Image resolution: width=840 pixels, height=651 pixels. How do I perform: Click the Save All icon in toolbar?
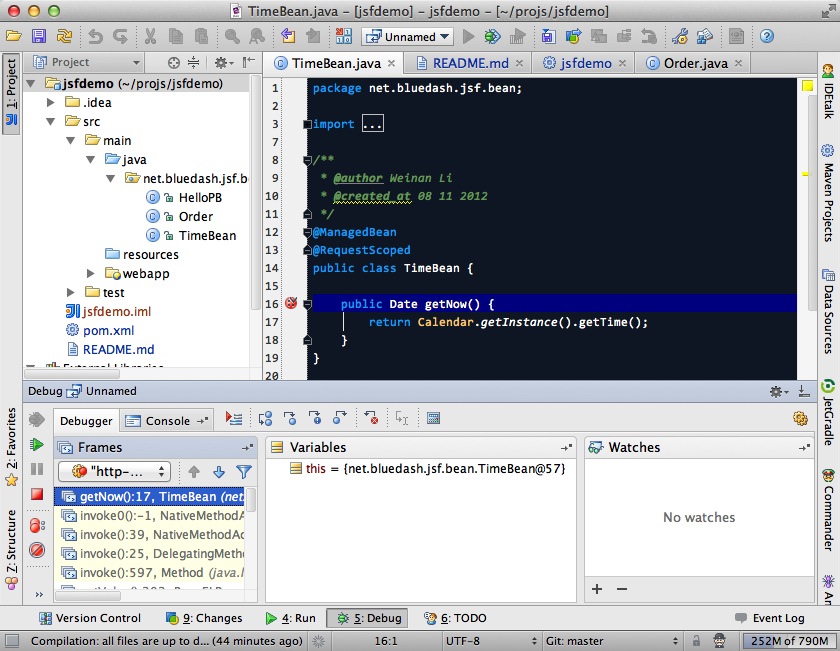[x=38, y=36]
